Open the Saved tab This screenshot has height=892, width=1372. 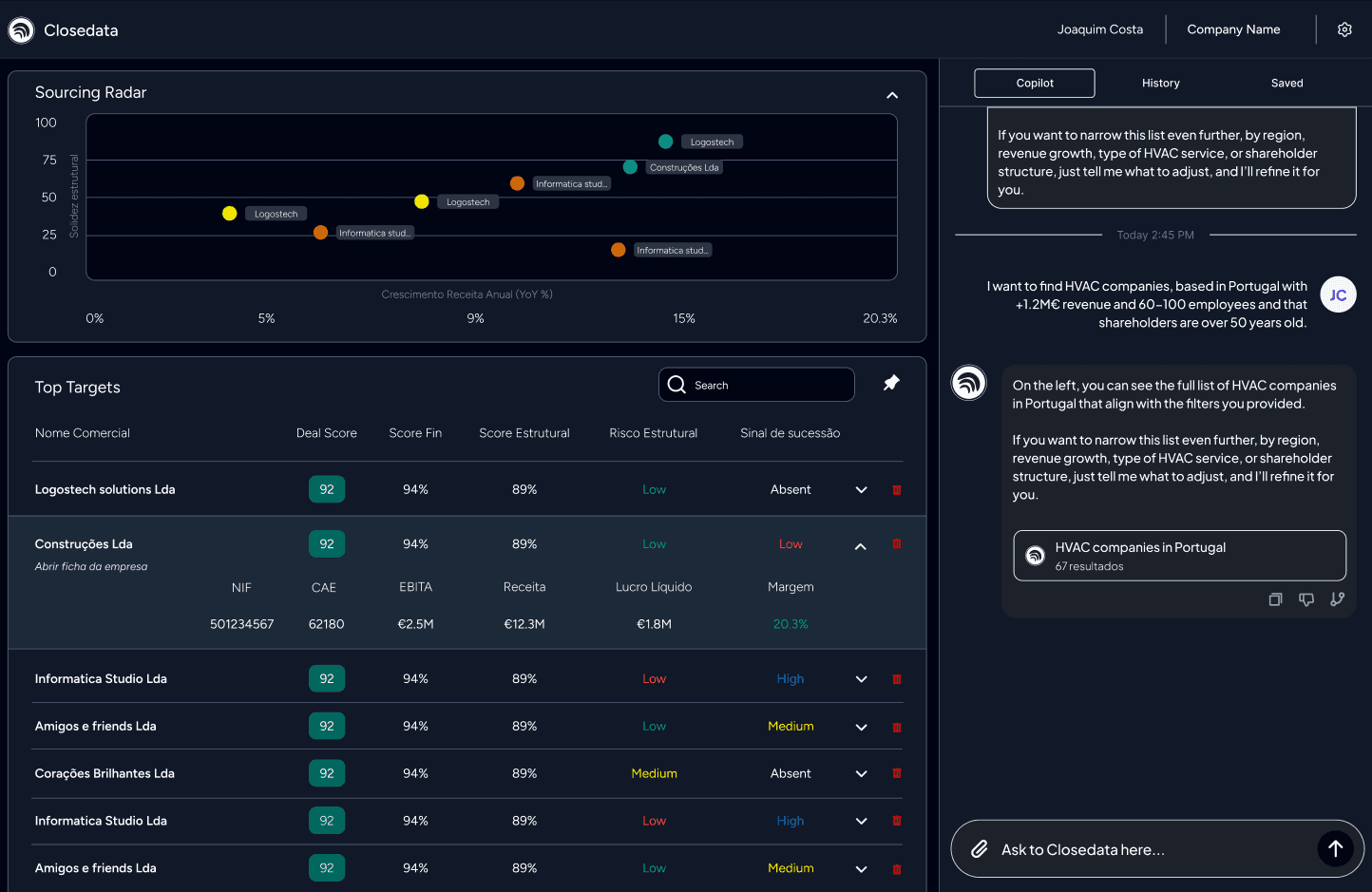1286,84
